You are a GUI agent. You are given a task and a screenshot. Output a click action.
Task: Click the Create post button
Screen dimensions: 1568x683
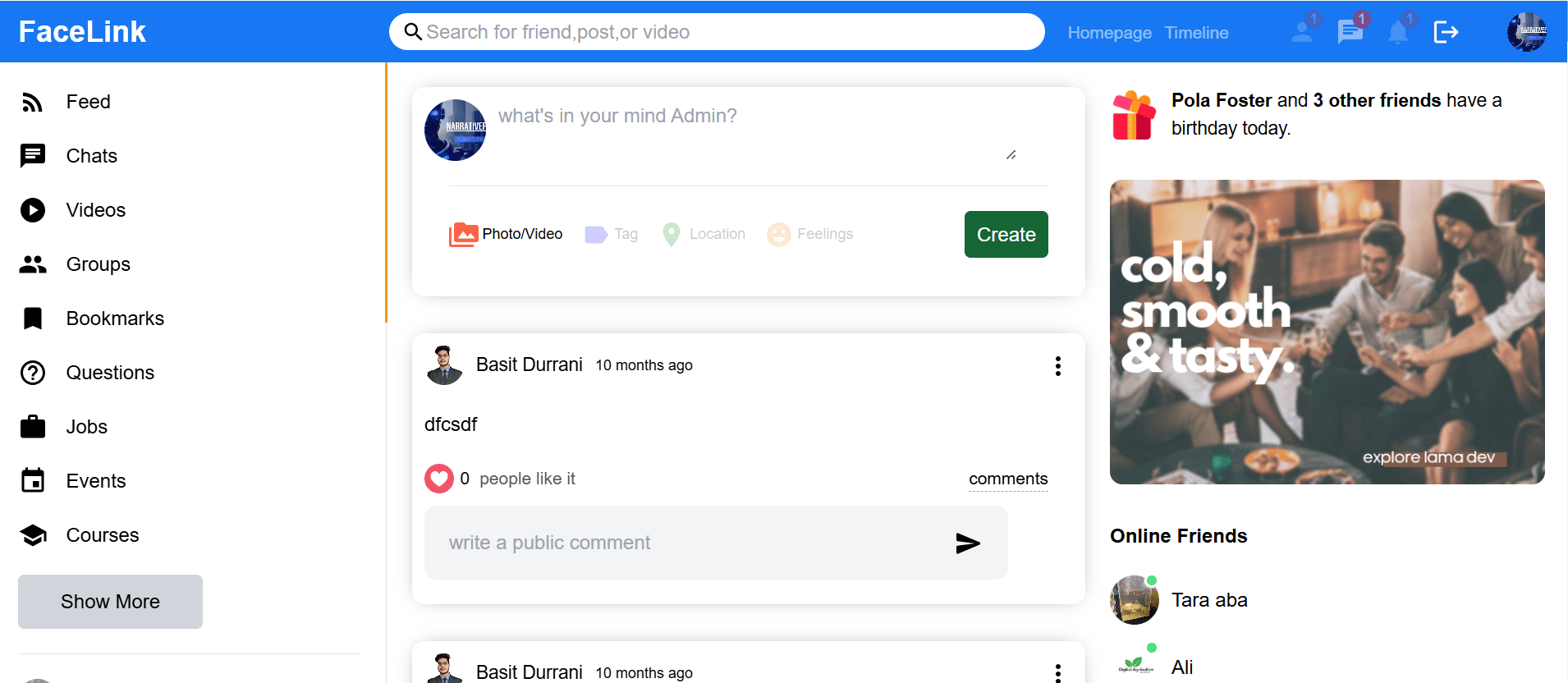1006,235
